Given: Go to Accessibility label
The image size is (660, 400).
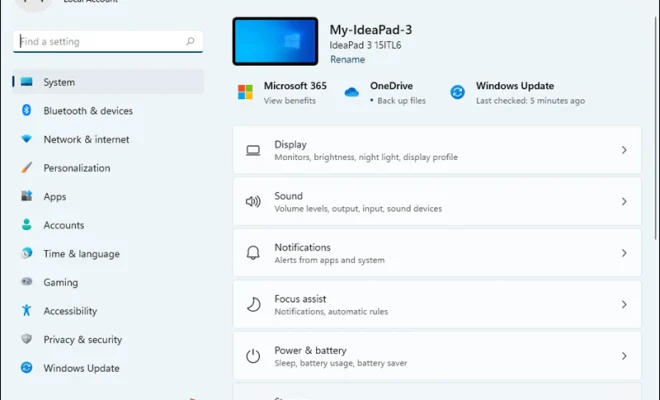Looking at the screenshot, I should (70, 311).
